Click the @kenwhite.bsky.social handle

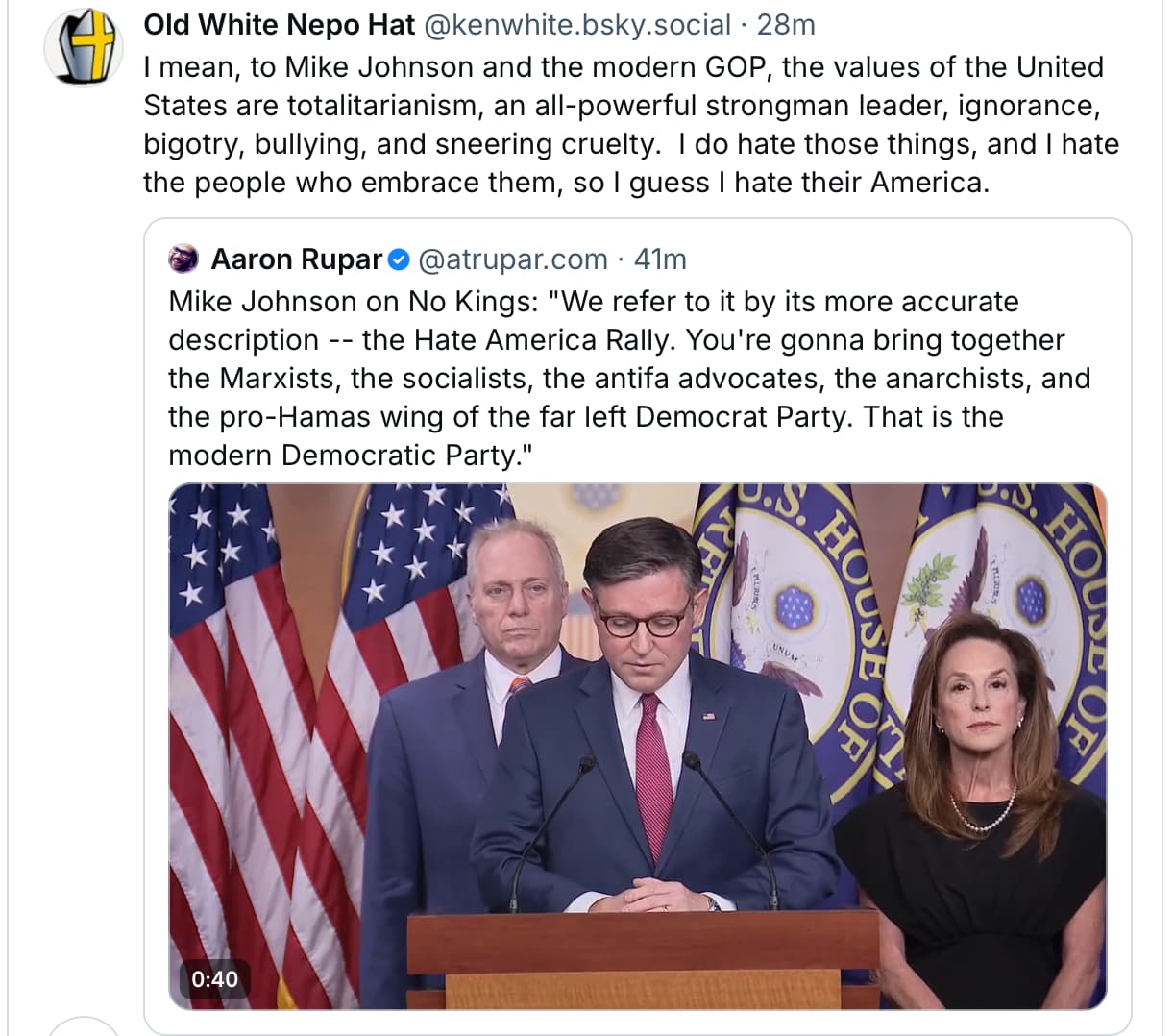[x=576, y=25]
